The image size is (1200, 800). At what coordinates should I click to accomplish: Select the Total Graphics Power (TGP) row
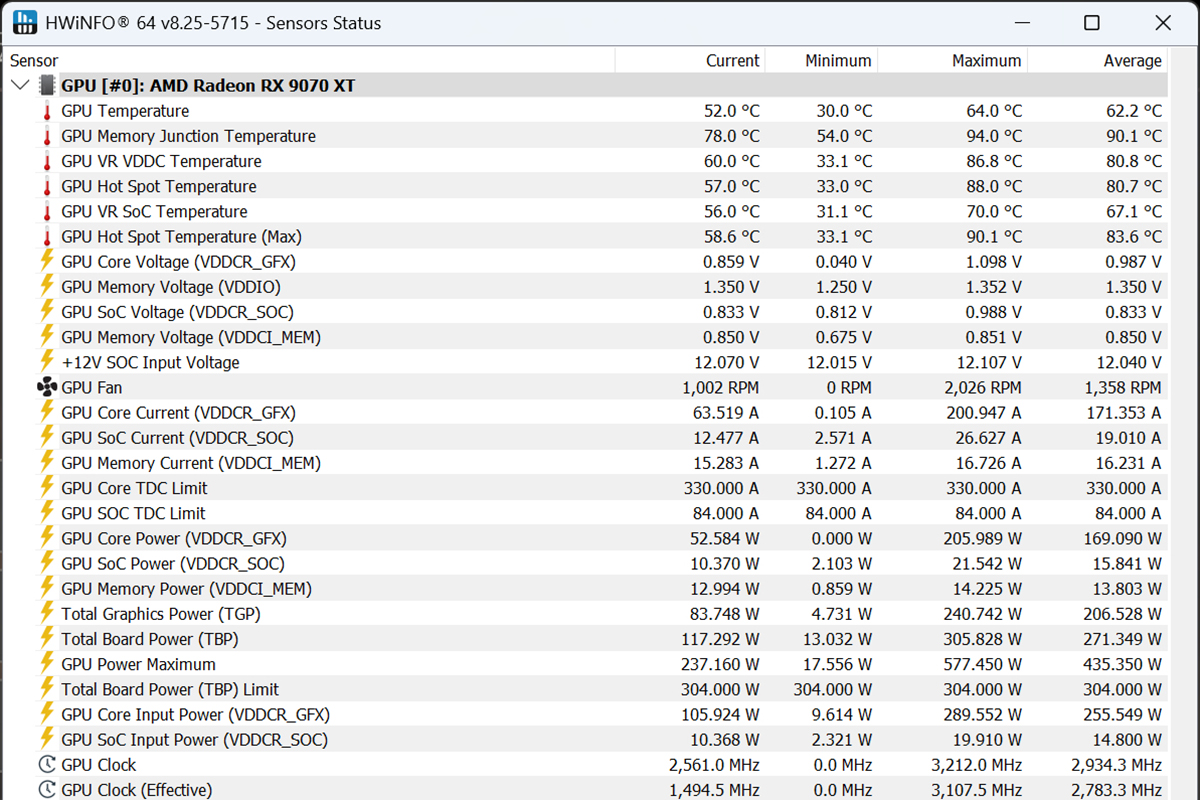click(137, 614)
